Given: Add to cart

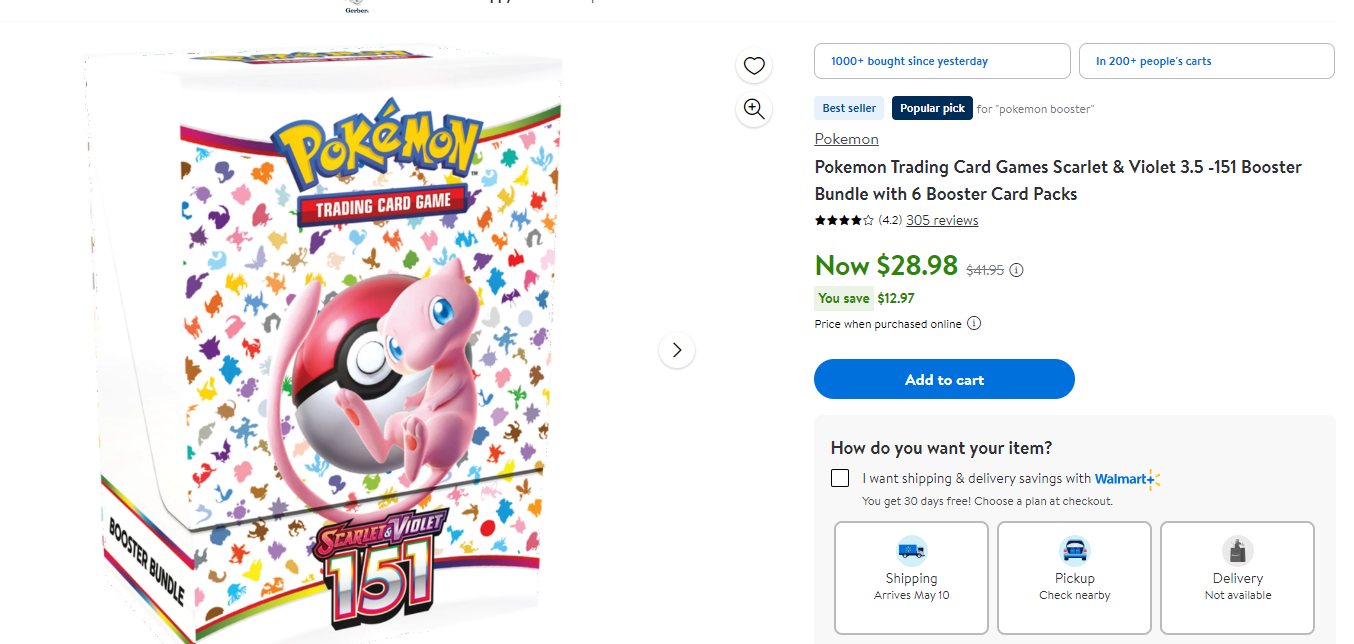Looking at the screenshot, I should tap(944, 380).
